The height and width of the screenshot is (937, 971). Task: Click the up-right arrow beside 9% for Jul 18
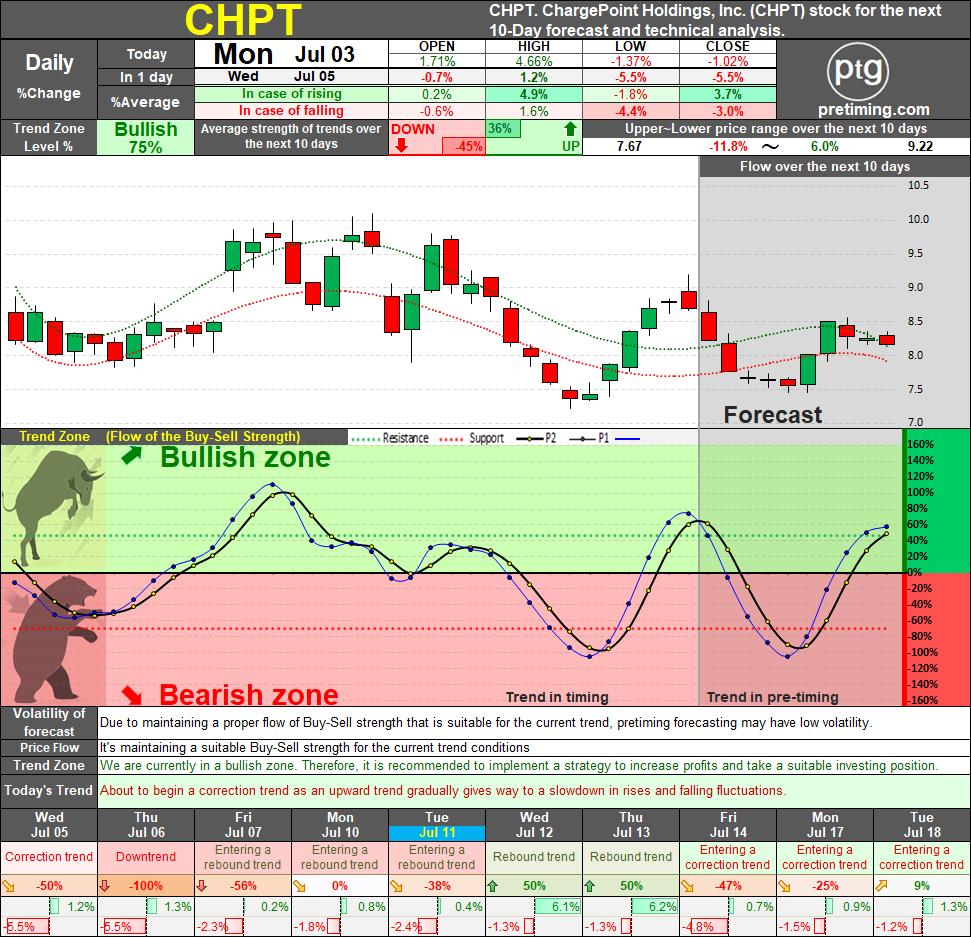tap(881, 886)
